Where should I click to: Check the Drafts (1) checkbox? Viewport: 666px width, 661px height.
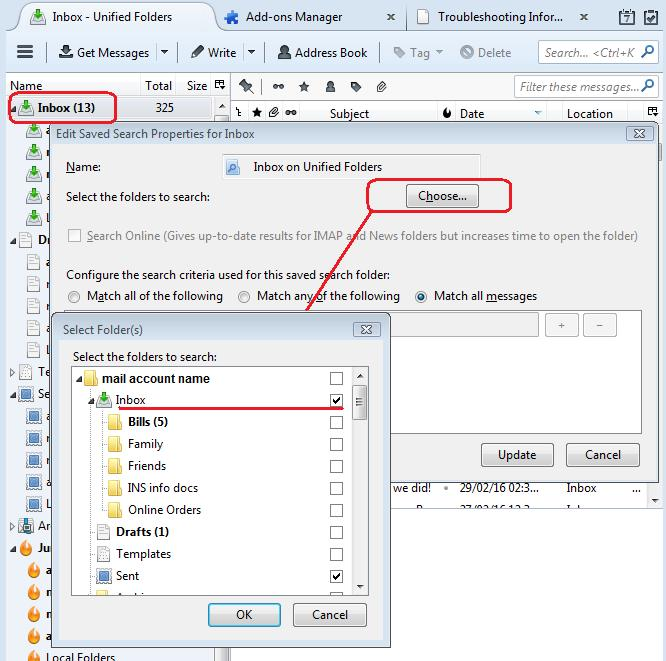click(336, 532)
